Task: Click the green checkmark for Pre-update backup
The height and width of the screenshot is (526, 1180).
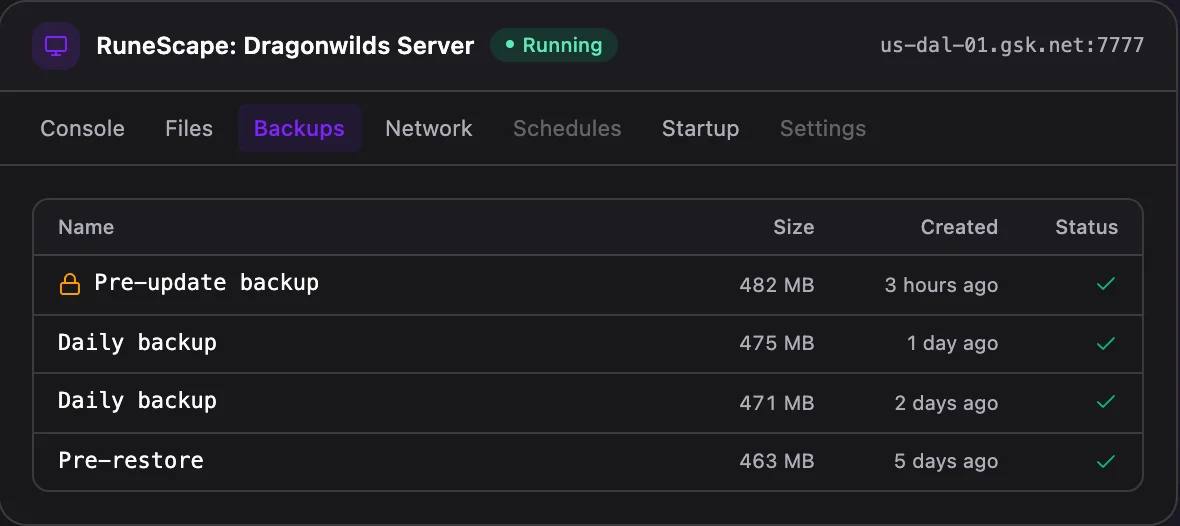Action: [x=1105, y=284]
